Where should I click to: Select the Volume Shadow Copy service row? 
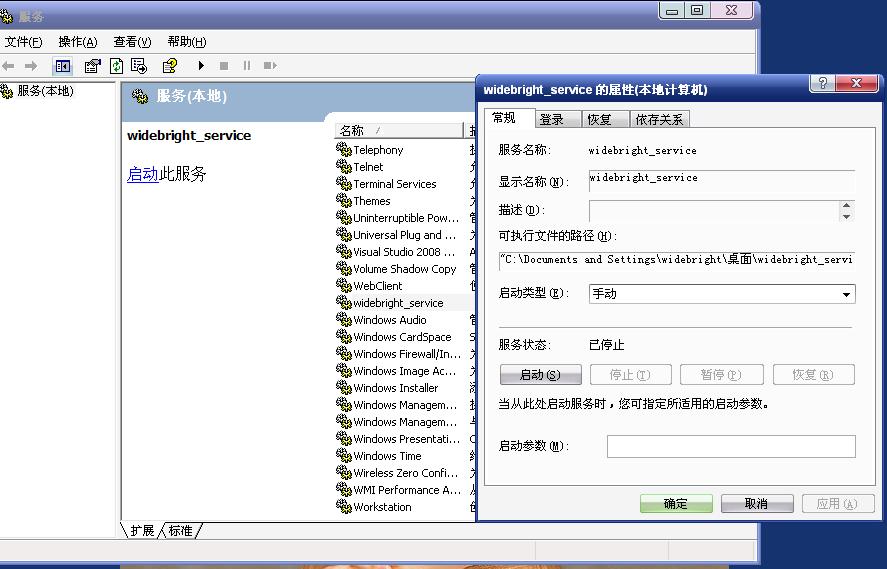(x=404, y=269)
